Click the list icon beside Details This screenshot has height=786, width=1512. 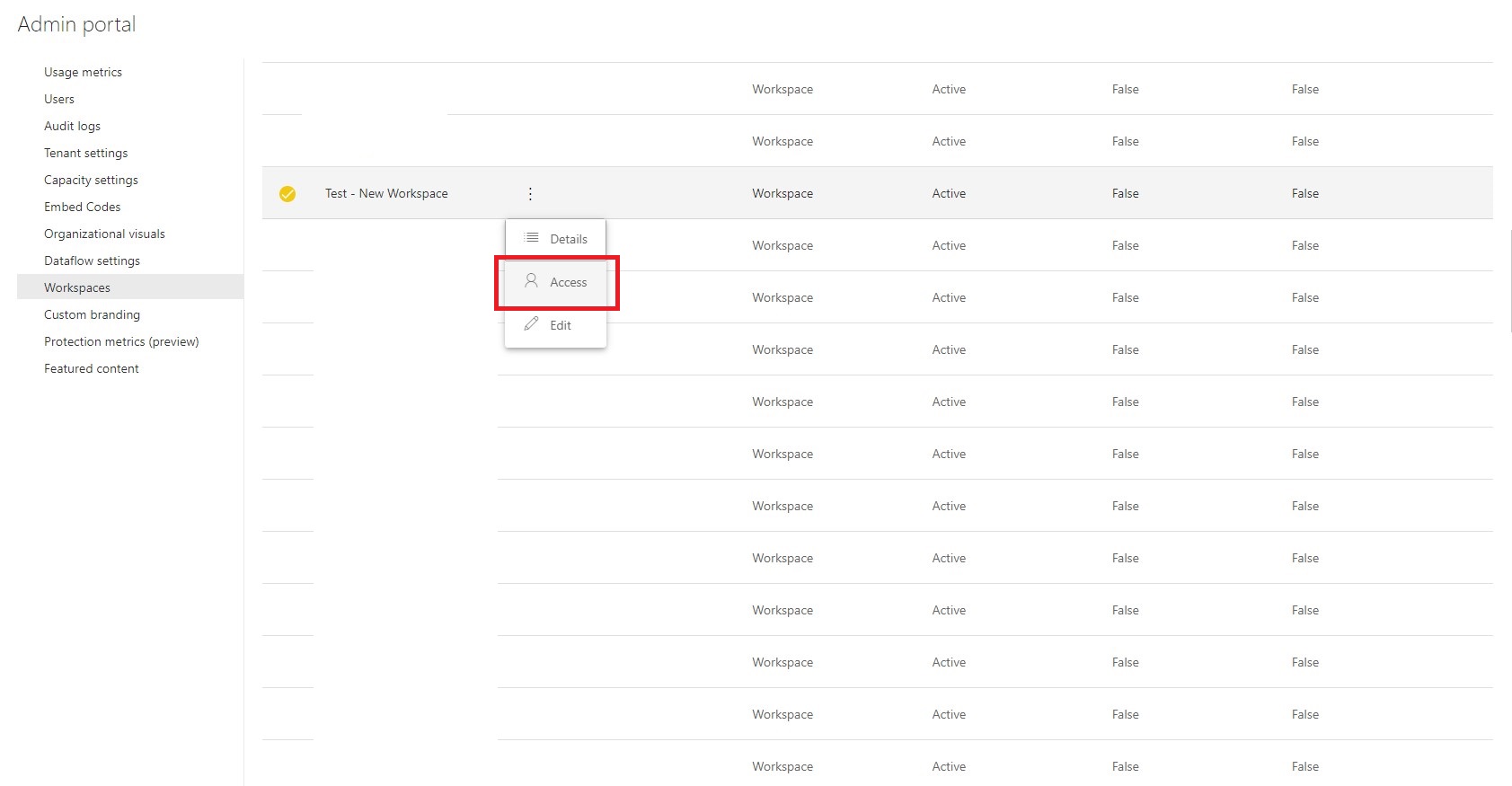click(532, 238)
